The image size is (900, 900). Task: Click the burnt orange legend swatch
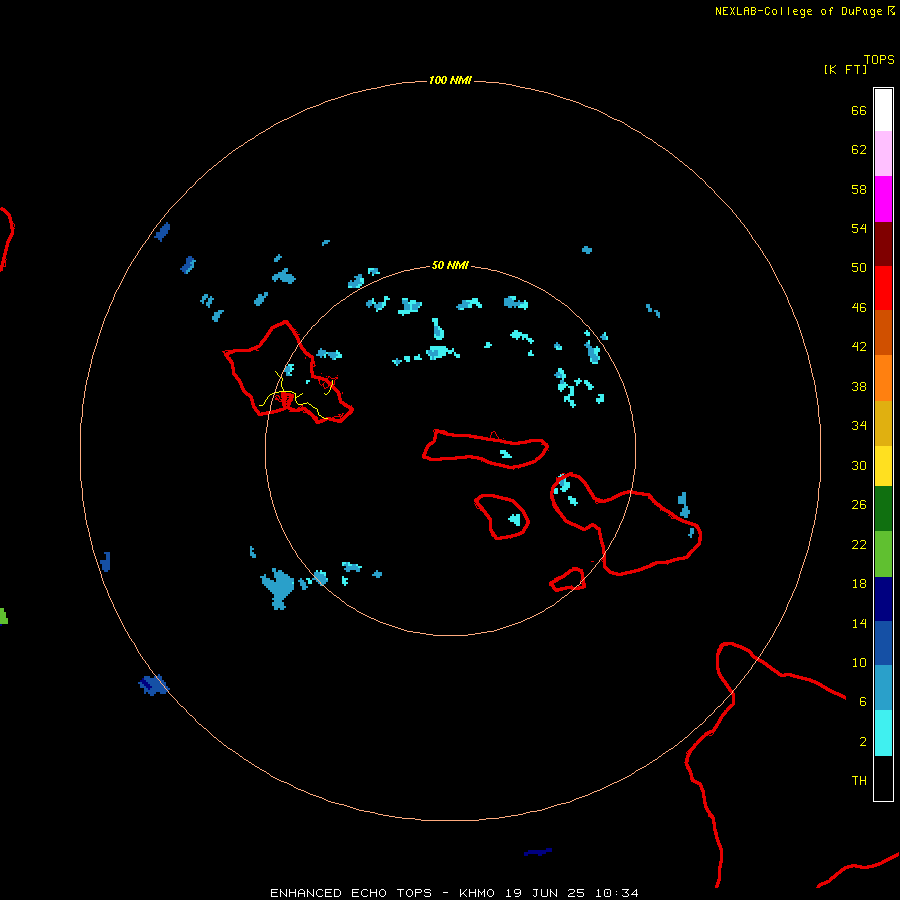(883, 332)
